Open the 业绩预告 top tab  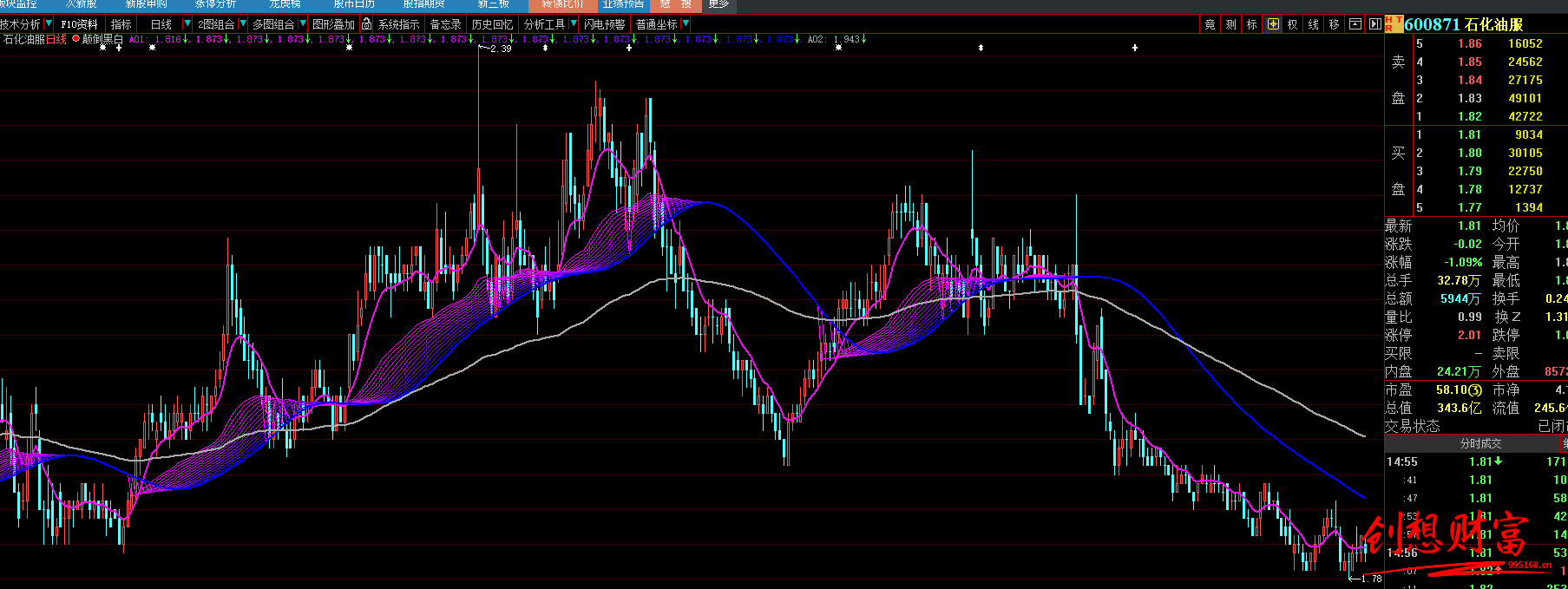[x=623, y=4]
